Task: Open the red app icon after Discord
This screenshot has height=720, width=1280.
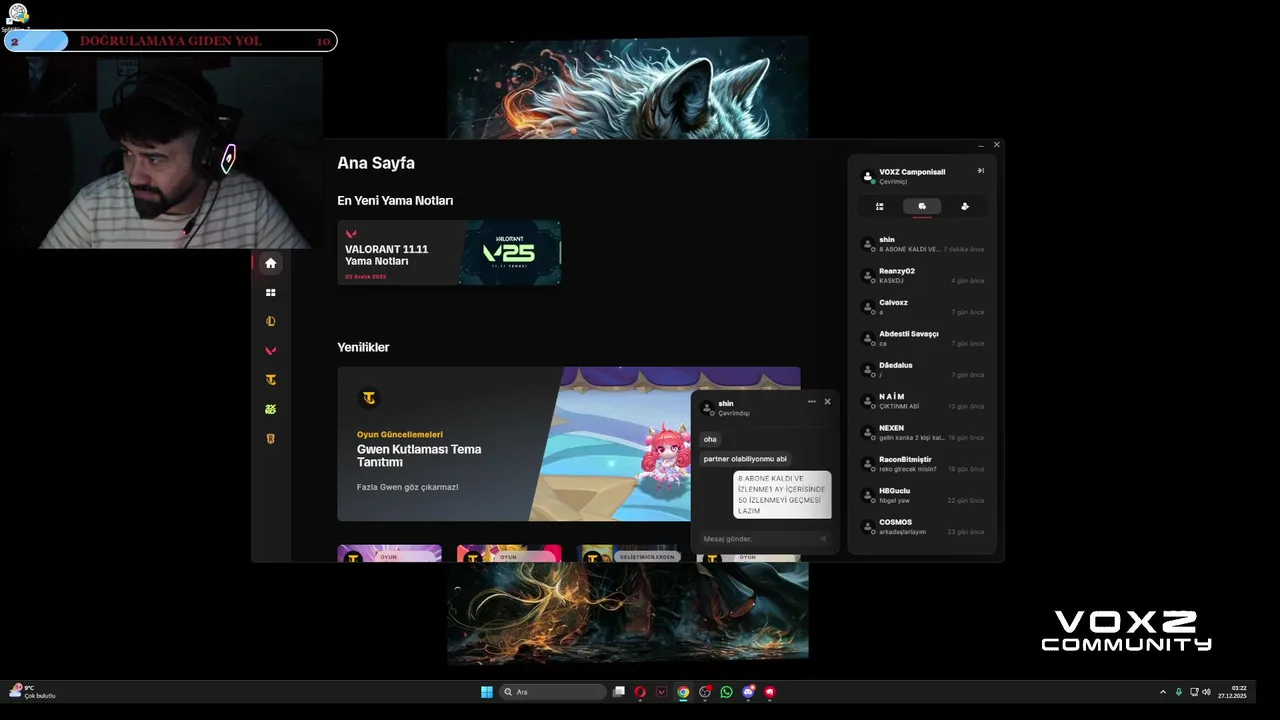Action: click(x=770, y=692)
